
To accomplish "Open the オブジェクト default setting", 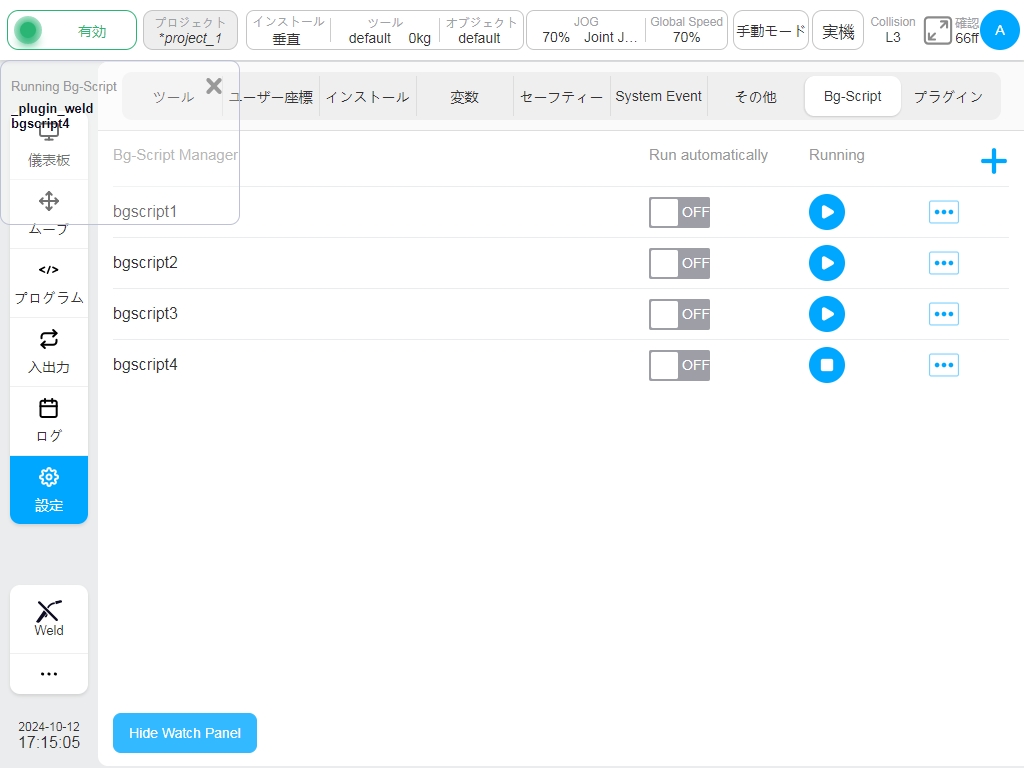I will 481,30.
